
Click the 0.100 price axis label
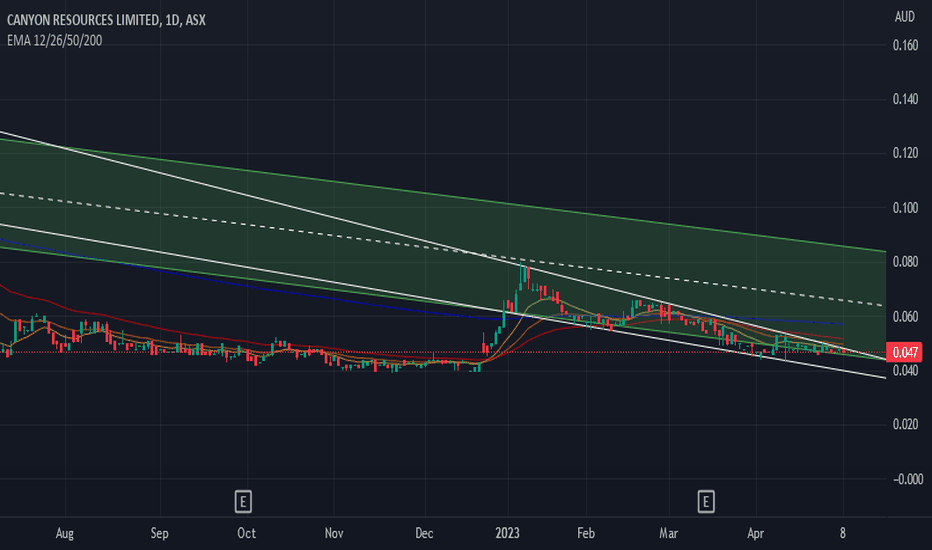905,208
